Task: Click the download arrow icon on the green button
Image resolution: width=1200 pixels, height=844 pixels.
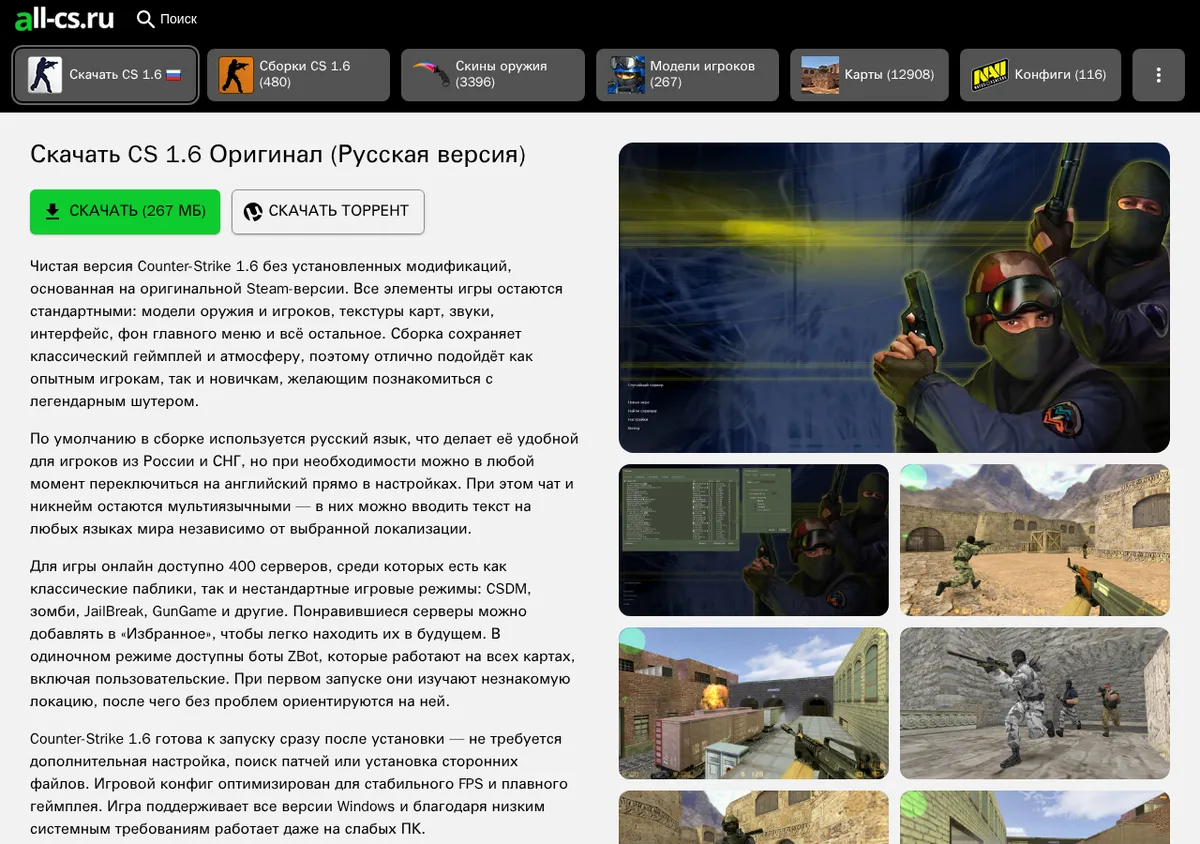Action: [51, 211]
